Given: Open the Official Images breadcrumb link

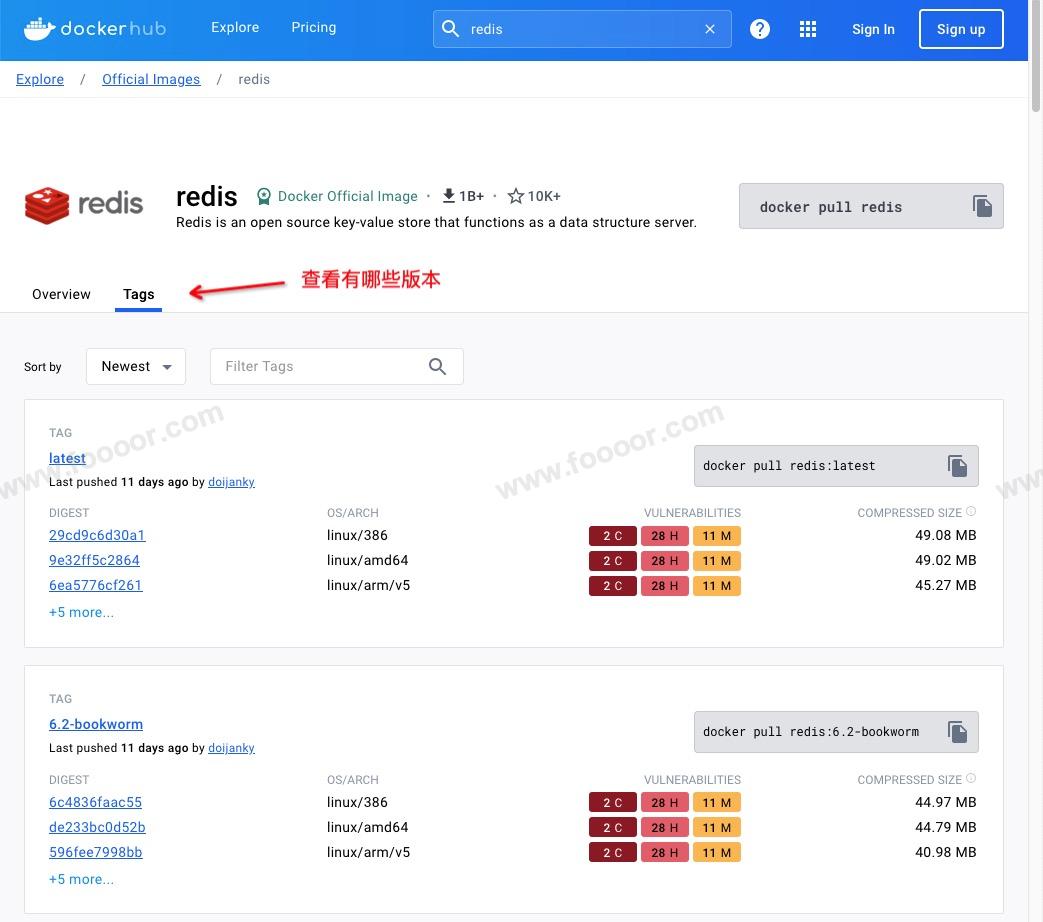Looking at the screenshot, I should click(x=151, y=79).
